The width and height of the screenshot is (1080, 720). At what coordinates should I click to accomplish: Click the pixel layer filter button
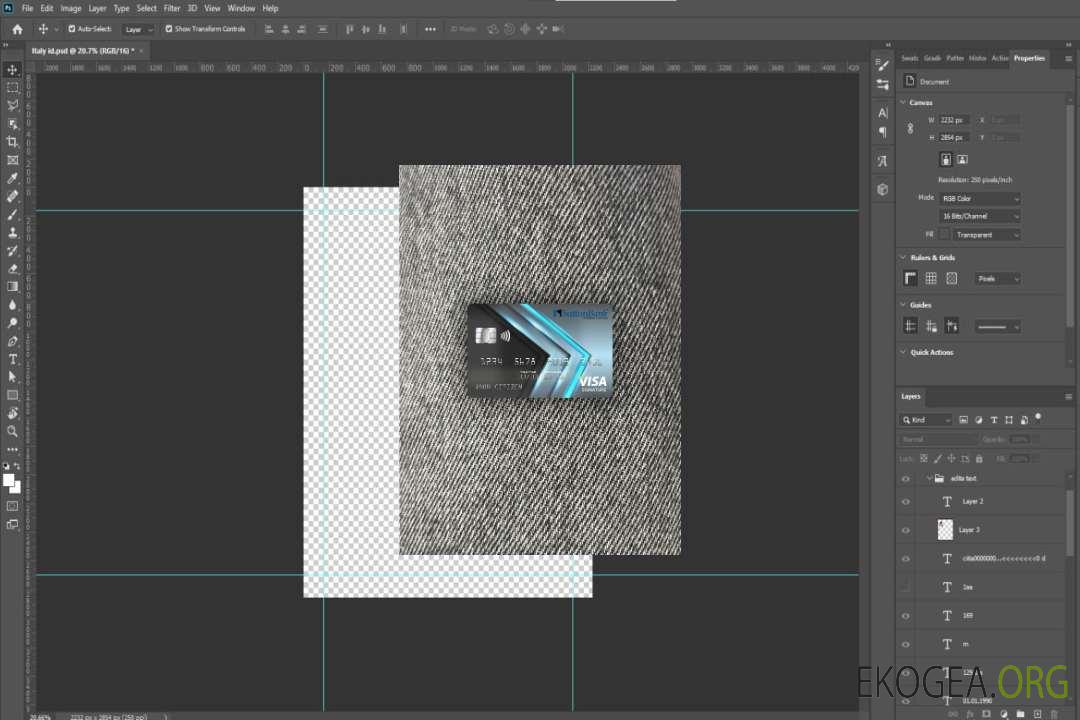[963, 420]
